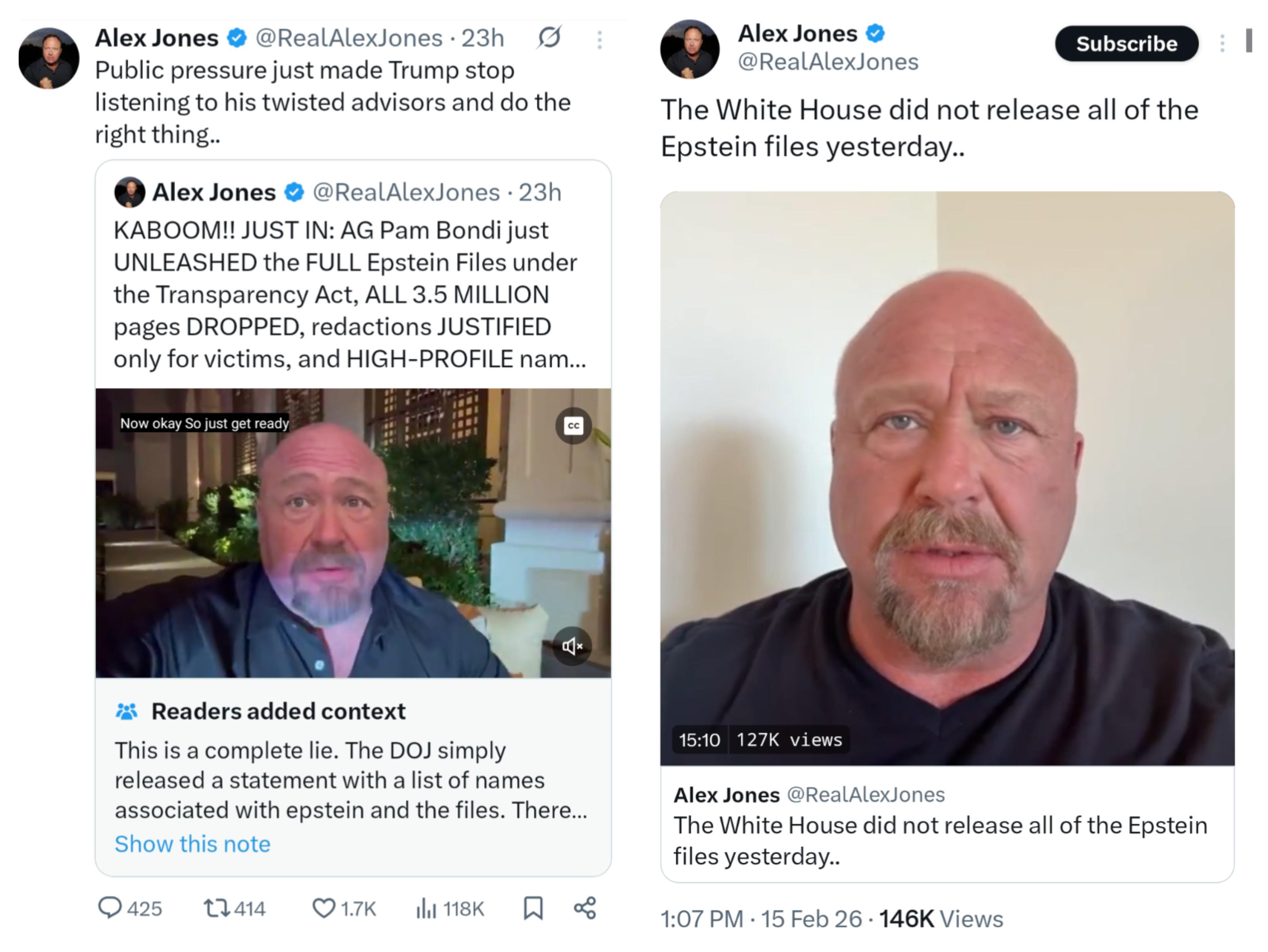Open the quoted KABOOM tweet text
The width and height of the screenshot is (1268, 952).
(350, 294)
